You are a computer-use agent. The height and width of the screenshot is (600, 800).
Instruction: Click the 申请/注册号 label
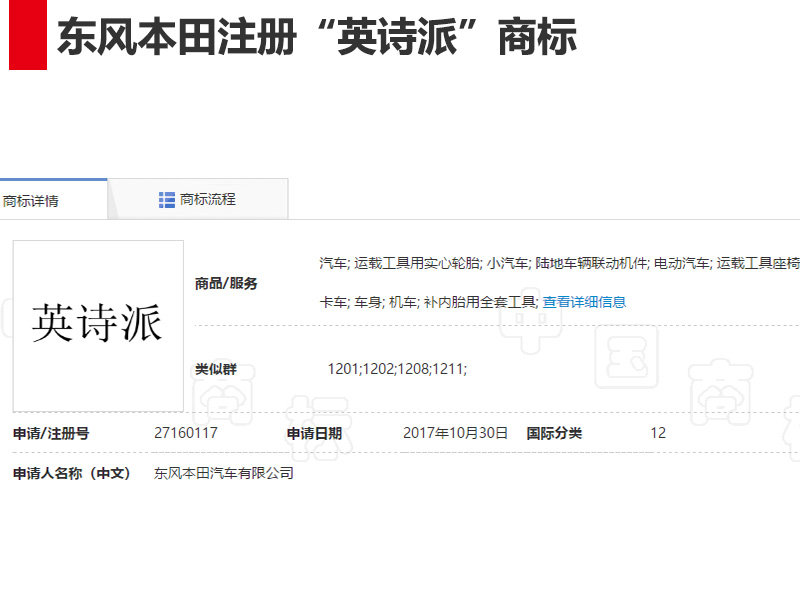click(51, 434)
